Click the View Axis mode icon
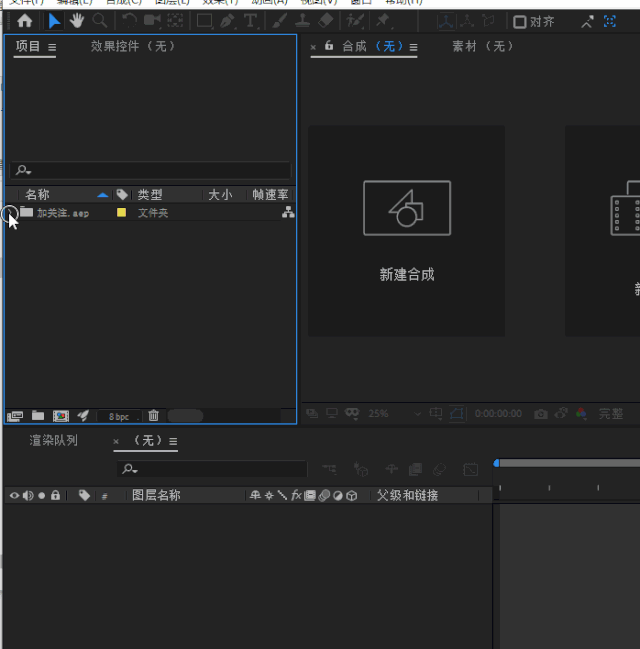 point(489,21)
